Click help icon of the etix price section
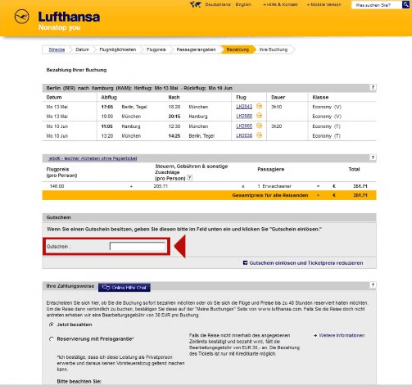 click(373, 157)
